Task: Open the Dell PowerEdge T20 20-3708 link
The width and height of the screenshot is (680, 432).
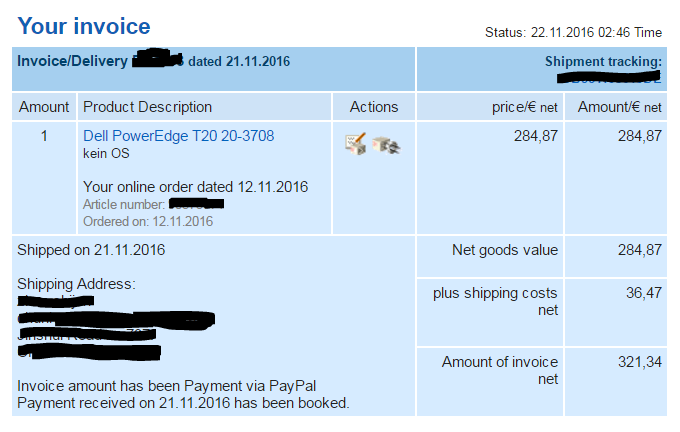Action: pos(178,136)
